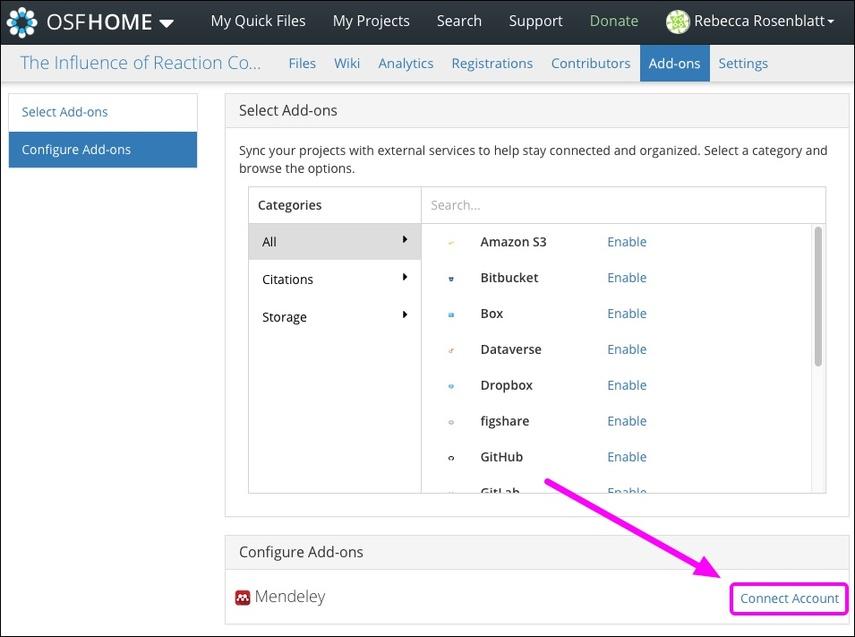Select the All category

(335, 241)
